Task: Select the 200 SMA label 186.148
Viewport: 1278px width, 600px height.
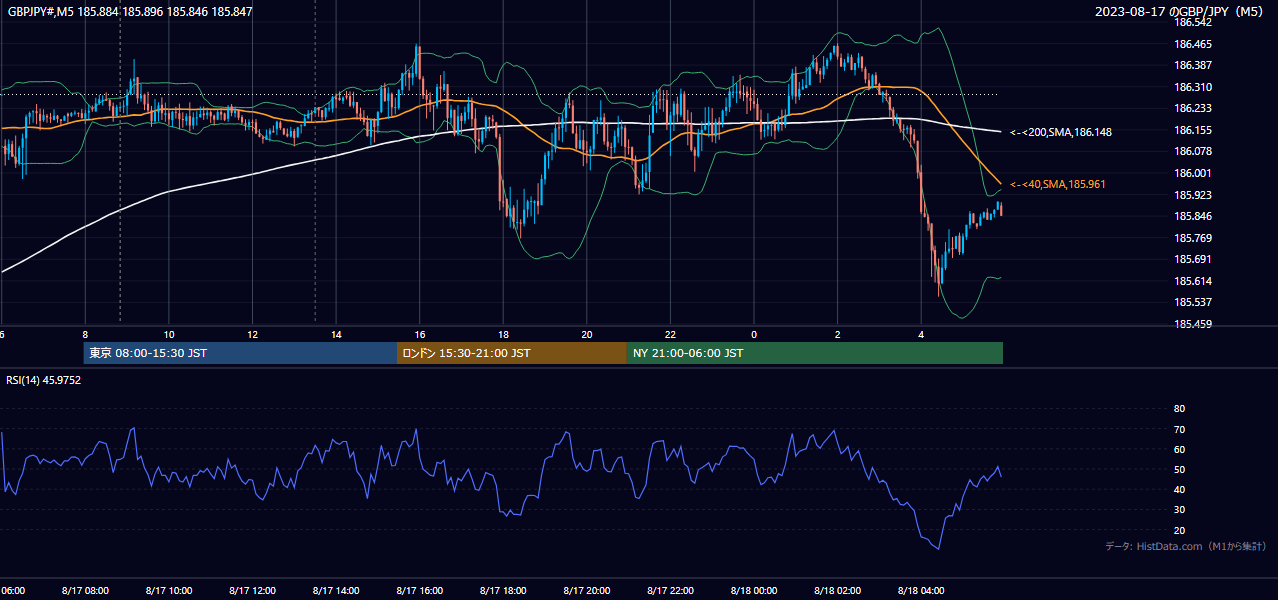Action: coord(1061,132)
